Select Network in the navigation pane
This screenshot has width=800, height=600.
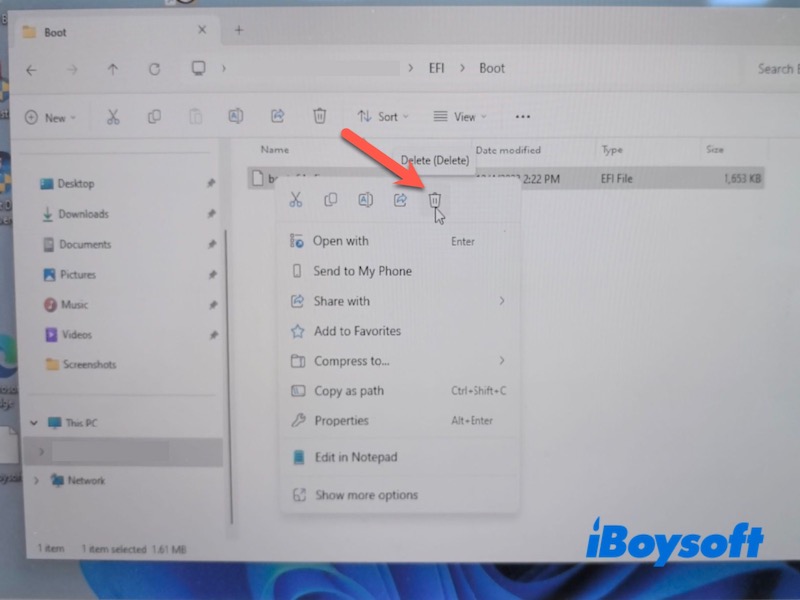86,480
